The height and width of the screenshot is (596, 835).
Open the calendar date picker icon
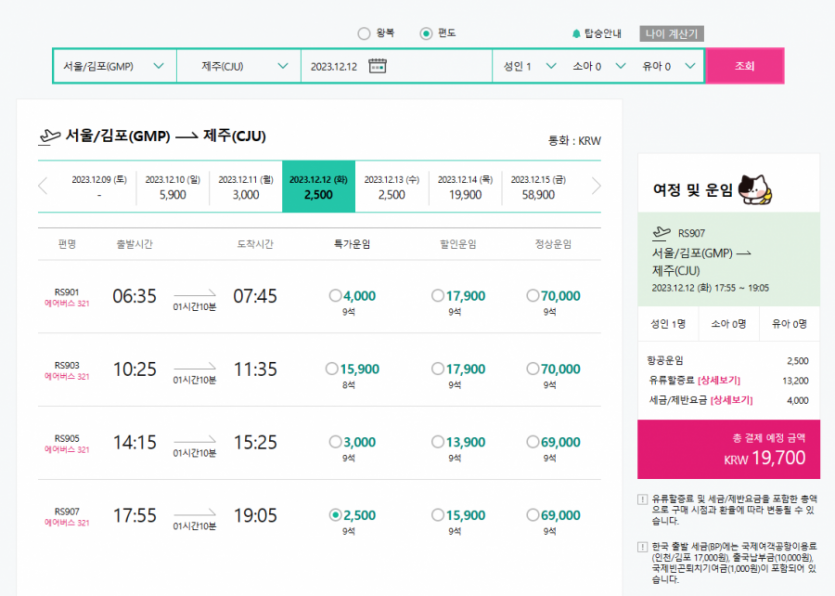377,67
